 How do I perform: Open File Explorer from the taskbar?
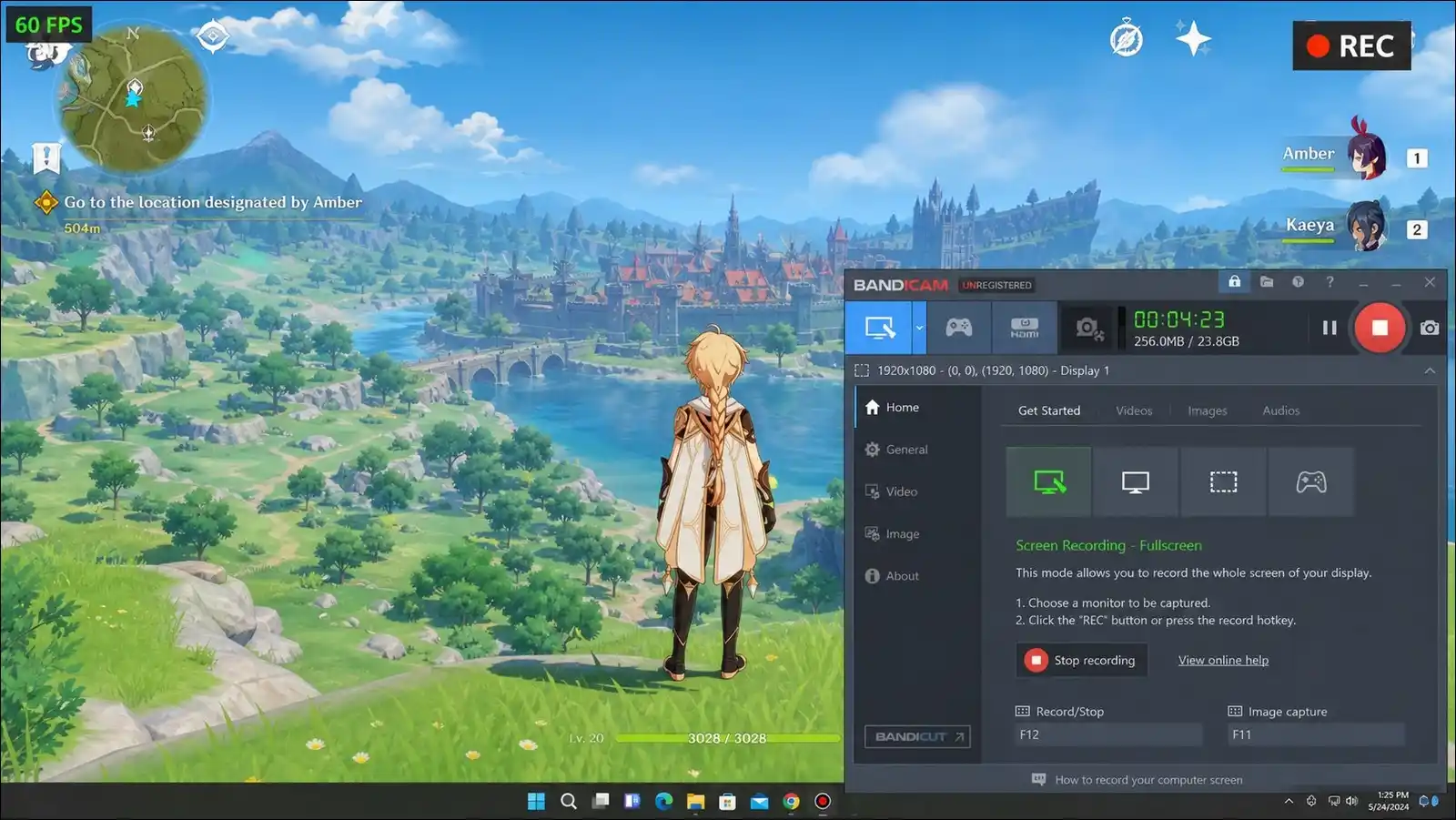pyautogui.click(x=695, y=801)
